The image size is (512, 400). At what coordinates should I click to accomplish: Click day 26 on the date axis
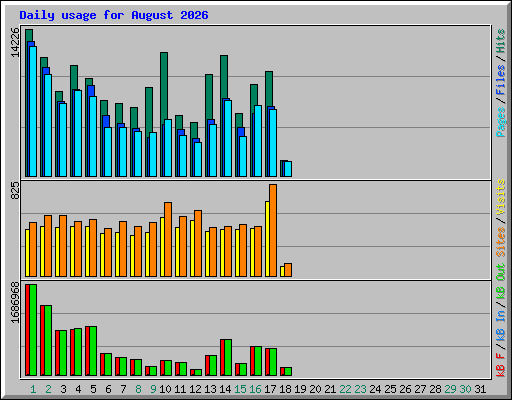[405, 389]
